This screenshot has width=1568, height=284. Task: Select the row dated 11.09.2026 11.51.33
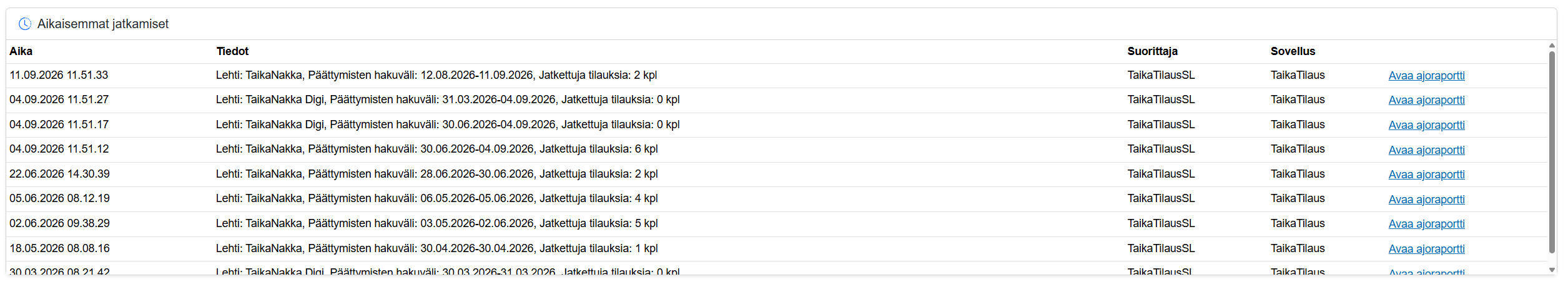pyautogui.click(x=777, y=75)
